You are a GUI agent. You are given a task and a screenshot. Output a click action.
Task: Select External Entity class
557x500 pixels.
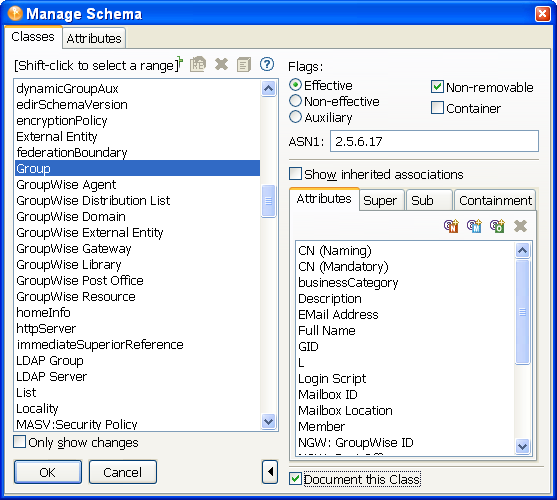pos(137,136)
